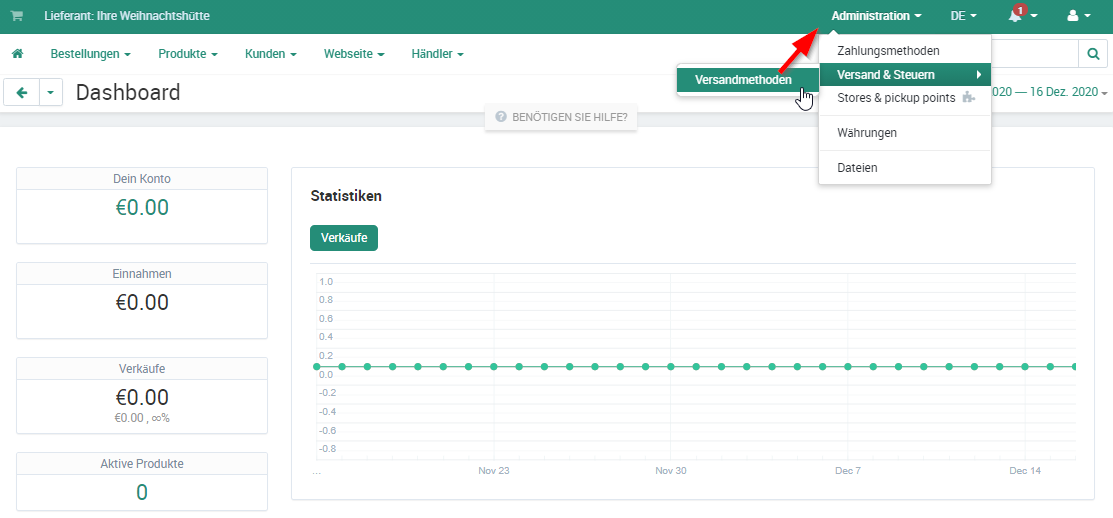Expand Bestellungen menu
Image resolution: width=1113 pixels, height=518 pixels.
point(91,53)
